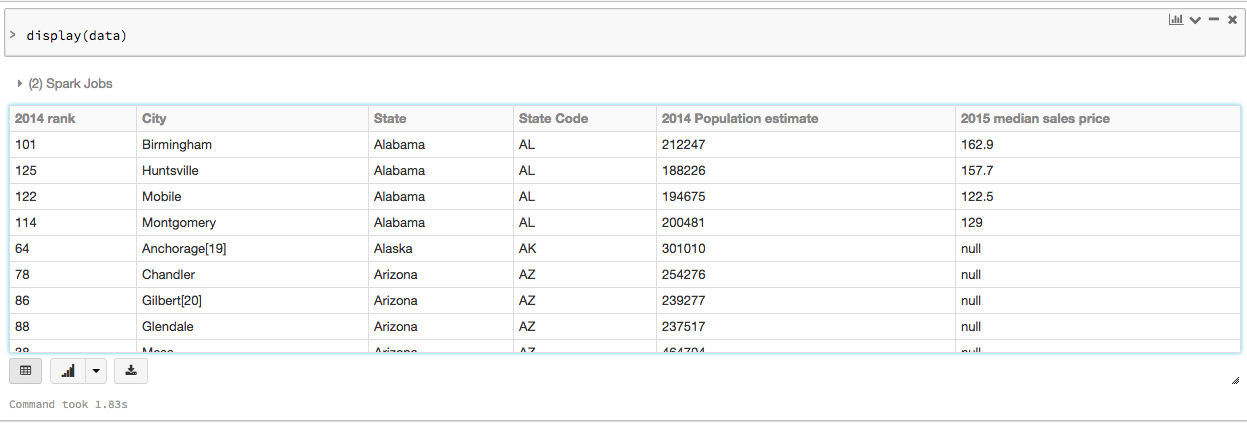Select the Birmingham cell in the table
The height and width of the screenshot is (424, 1247).
177,145
